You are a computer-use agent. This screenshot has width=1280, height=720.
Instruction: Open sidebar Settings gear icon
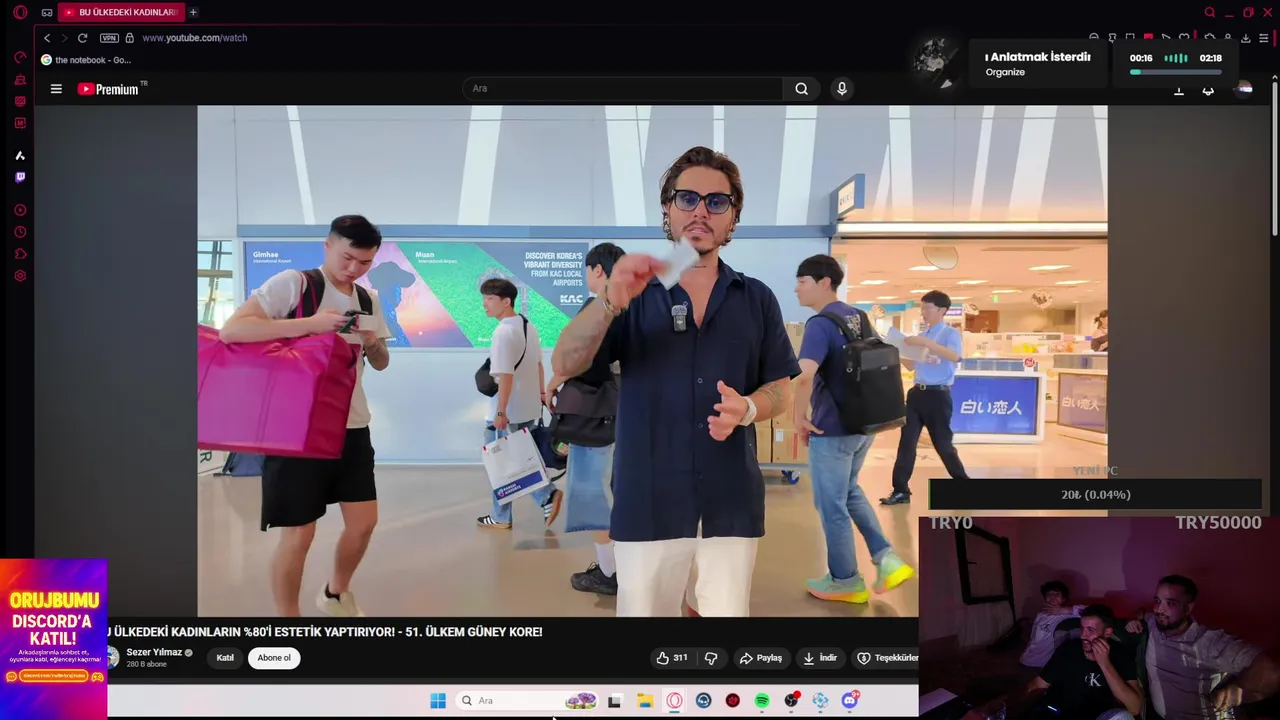coord(20,276)
